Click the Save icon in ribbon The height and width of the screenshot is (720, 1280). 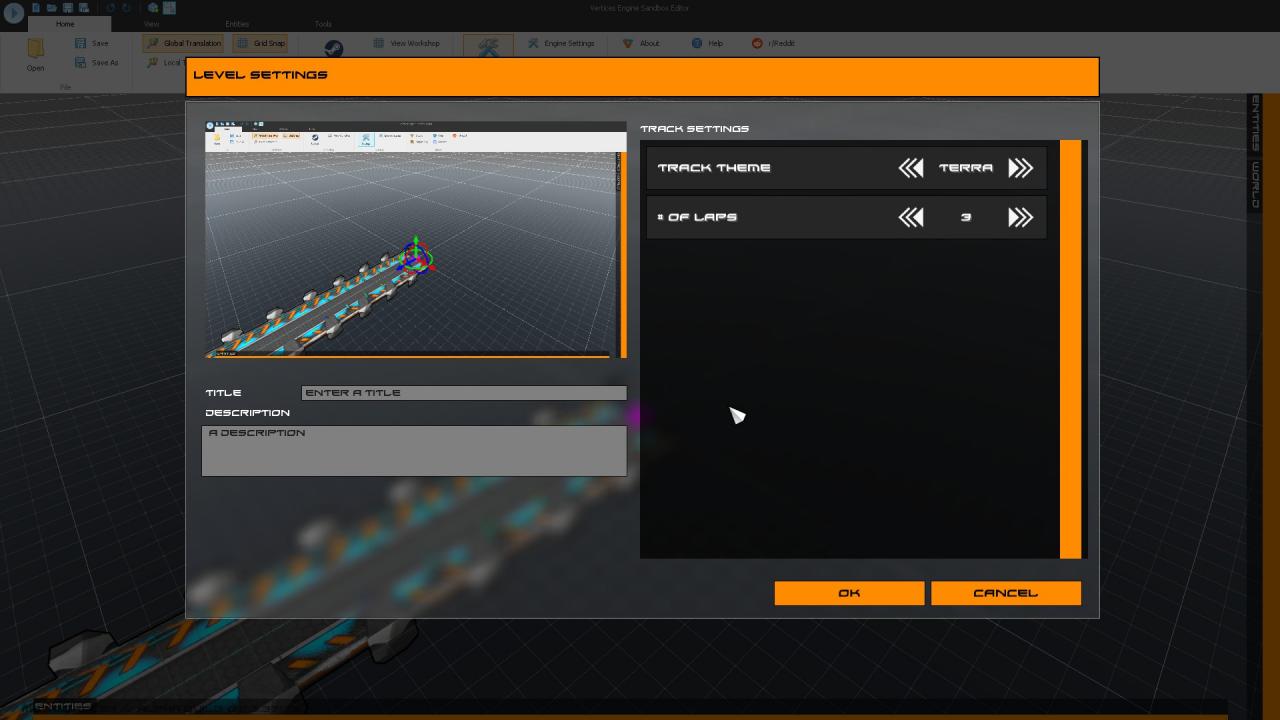pyautogui.click(x=81, y=43)
